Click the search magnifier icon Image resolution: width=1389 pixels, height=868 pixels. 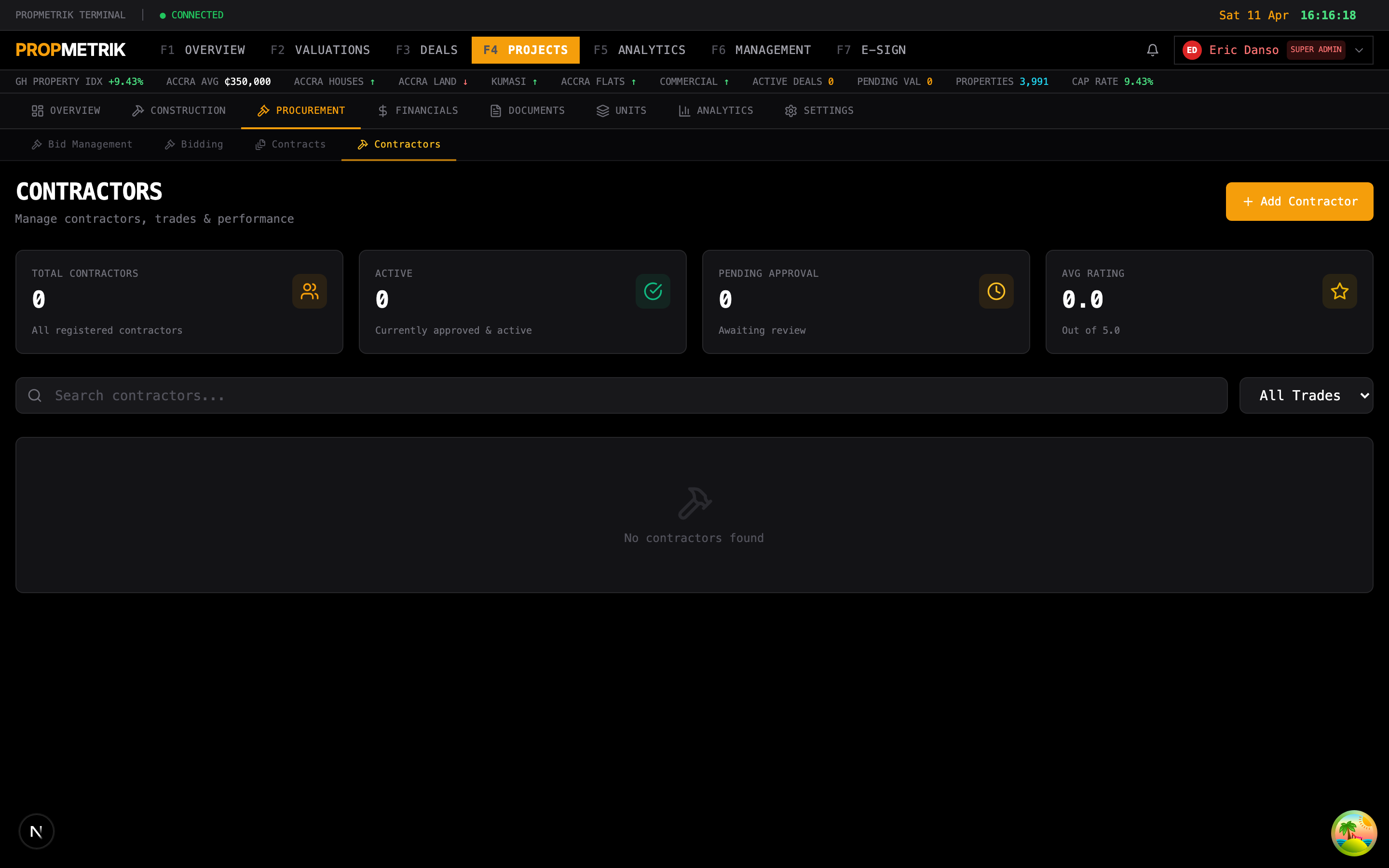pyautogui.click(x=35, y=395)
